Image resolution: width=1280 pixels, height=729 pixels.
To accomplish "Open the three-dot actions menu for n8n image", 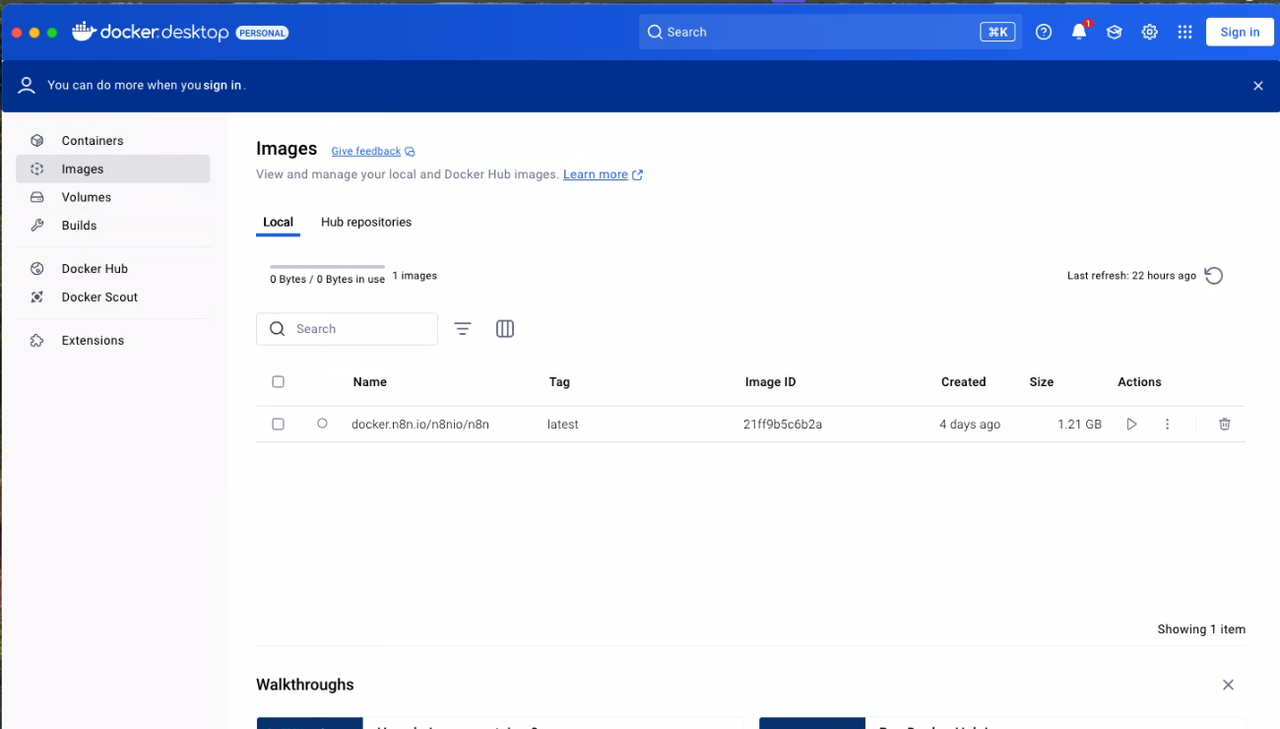I will click(x=1167, y=424).
